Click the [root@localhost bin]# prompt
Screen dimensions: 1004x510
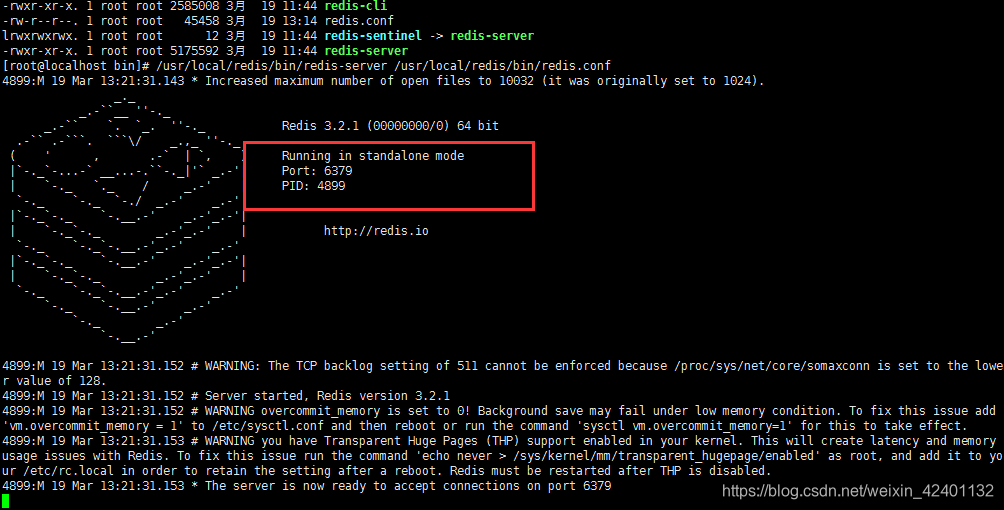(76, 66)
